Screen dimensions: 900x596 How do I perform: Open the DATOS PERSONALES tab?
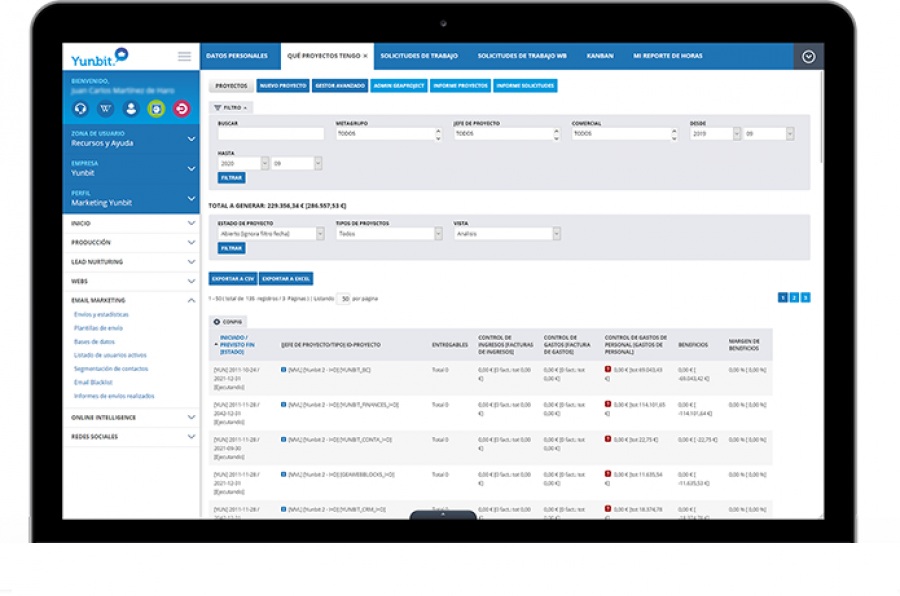coord(237,56)
